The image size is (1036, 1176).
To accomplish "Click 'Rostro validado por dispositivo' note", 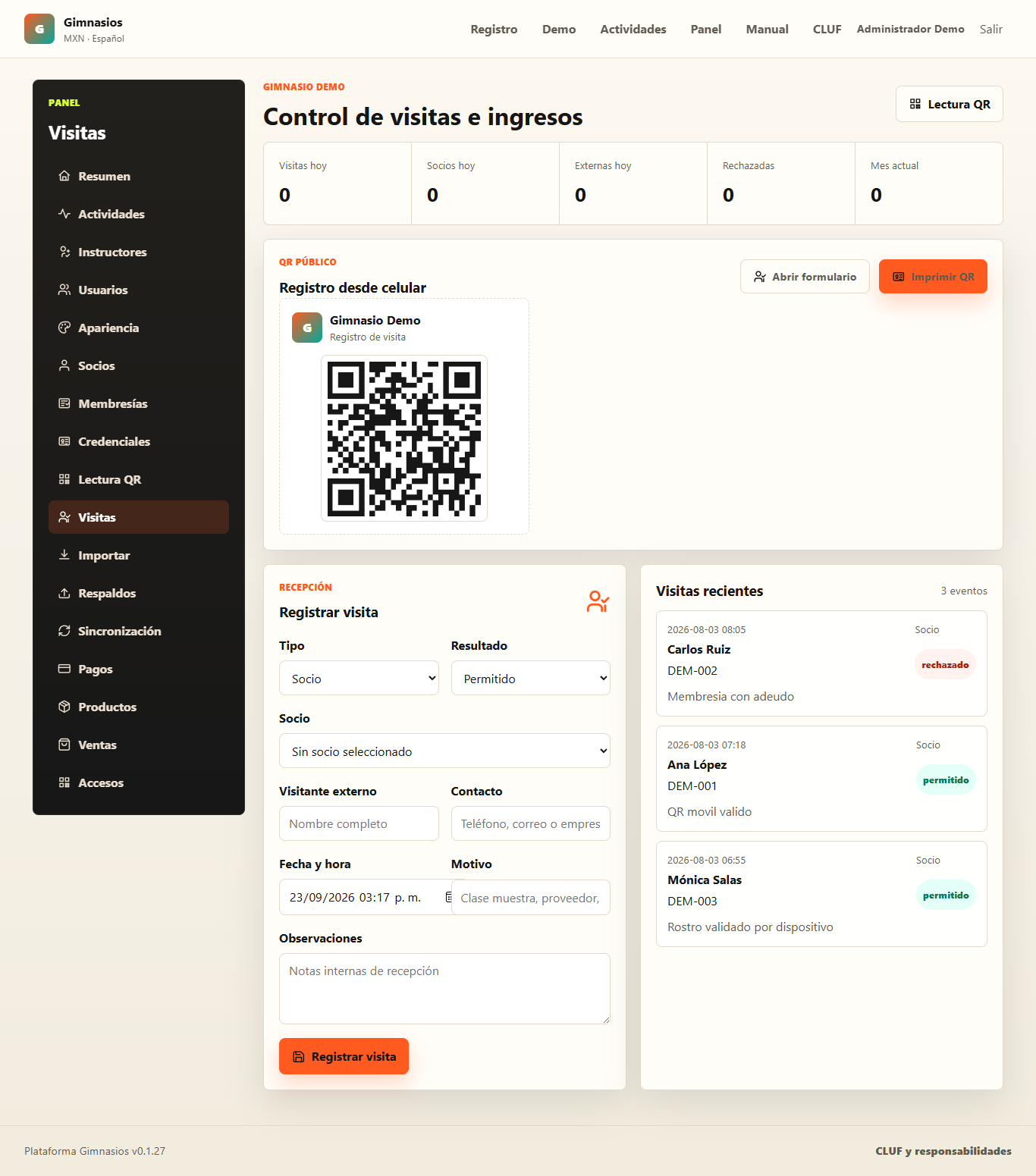I will coord(750,927).
